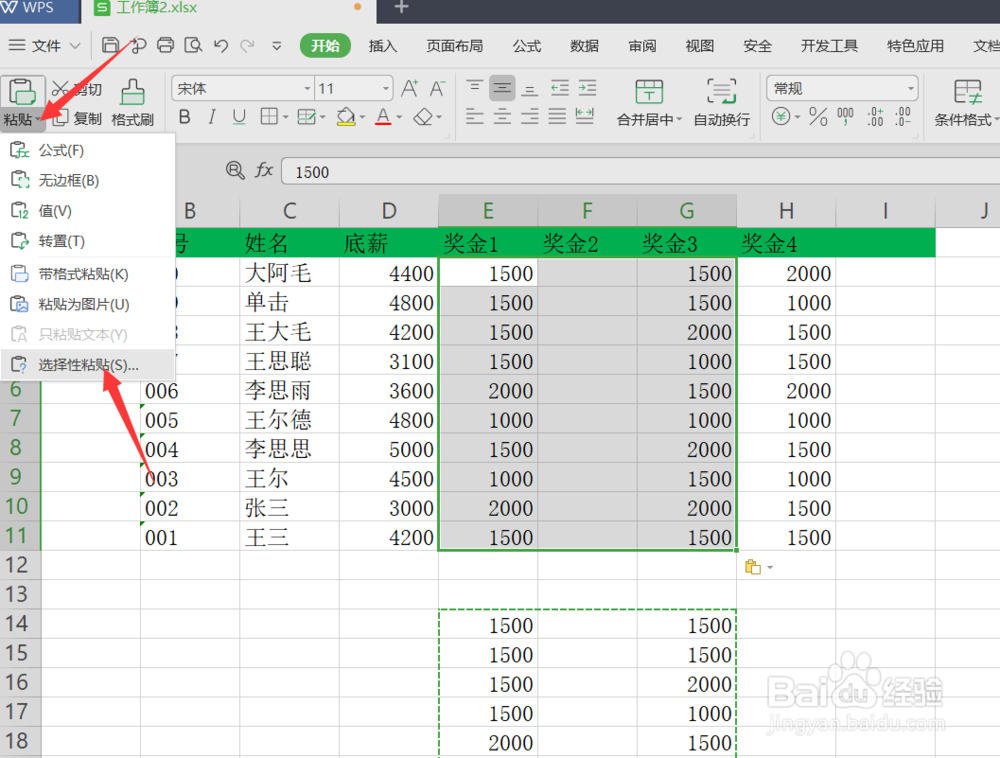
Task: Toggle bold formatting
Action: click(184, 117)
